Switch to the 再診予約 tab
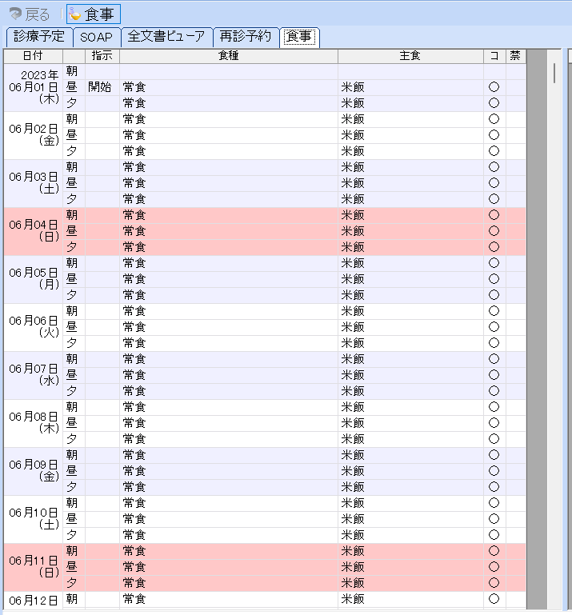The width and height of the screenshot is (572, 615). tap(246, 37)
